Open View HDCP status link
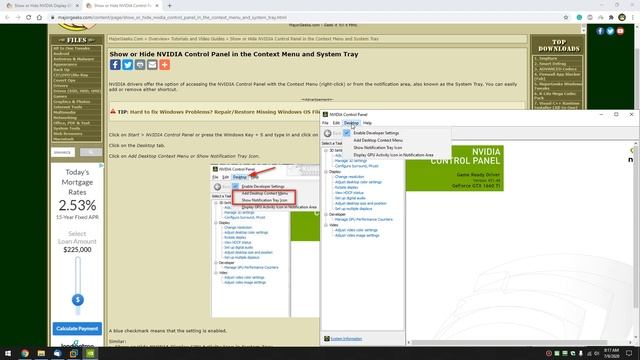 click(x=349, y=193)
